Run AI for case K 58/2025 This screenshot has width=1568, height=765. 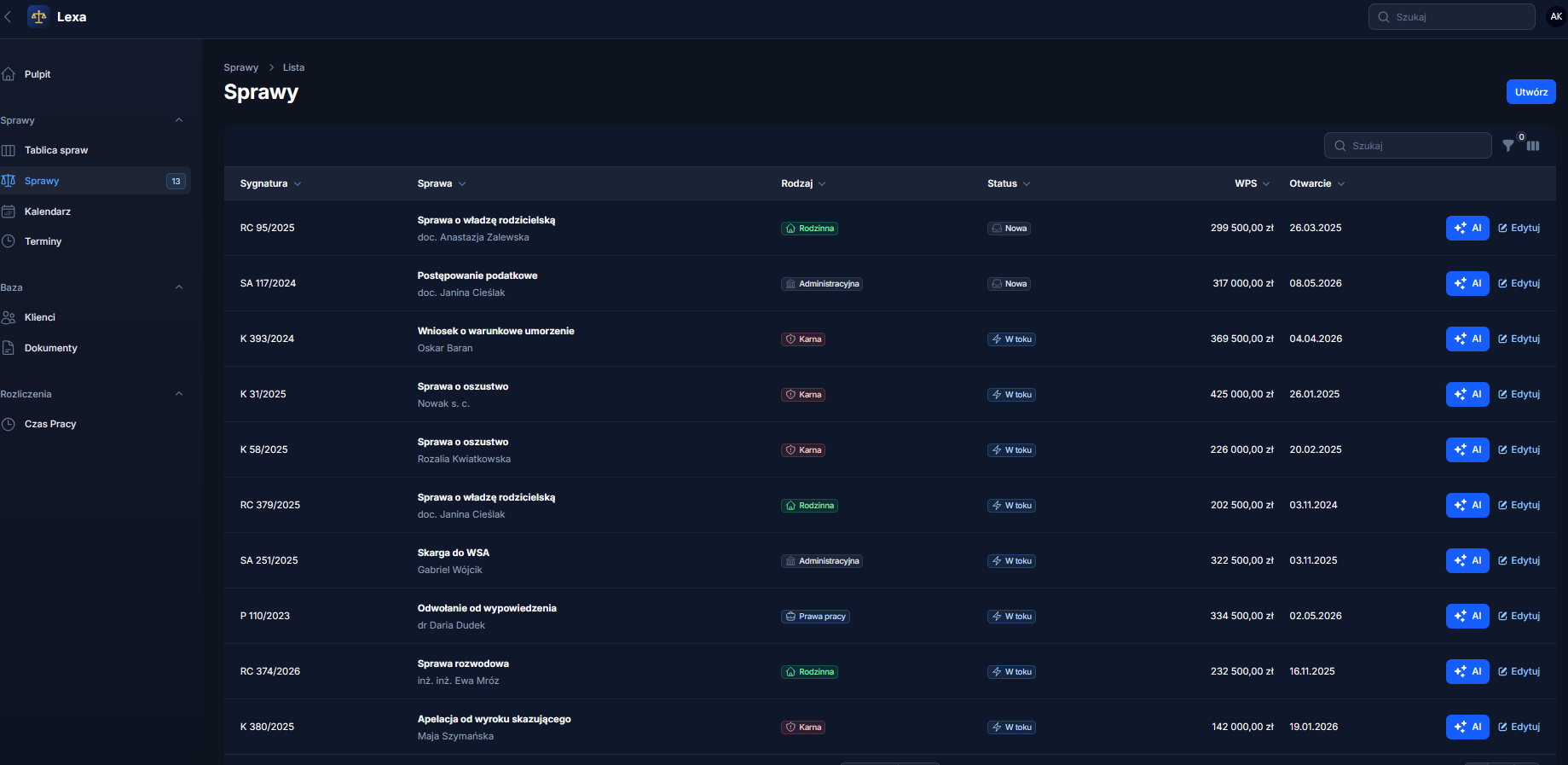tap(1467, 449)
